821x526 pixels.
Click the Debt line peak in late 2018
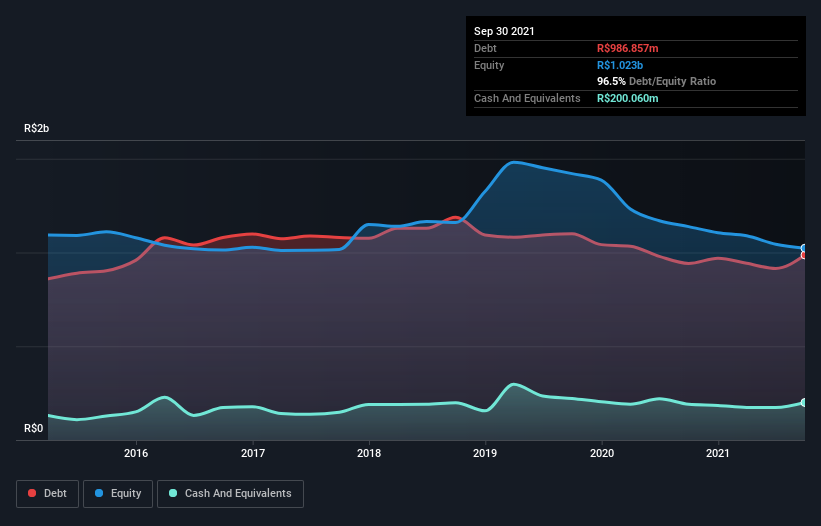(455, 217)
